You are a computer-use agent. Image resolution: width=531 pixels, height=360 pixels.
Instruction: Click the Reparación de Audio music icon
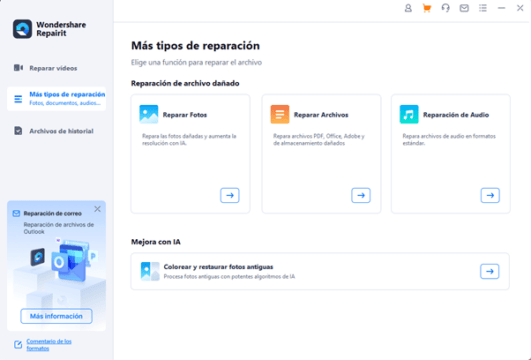click(409, 114)
